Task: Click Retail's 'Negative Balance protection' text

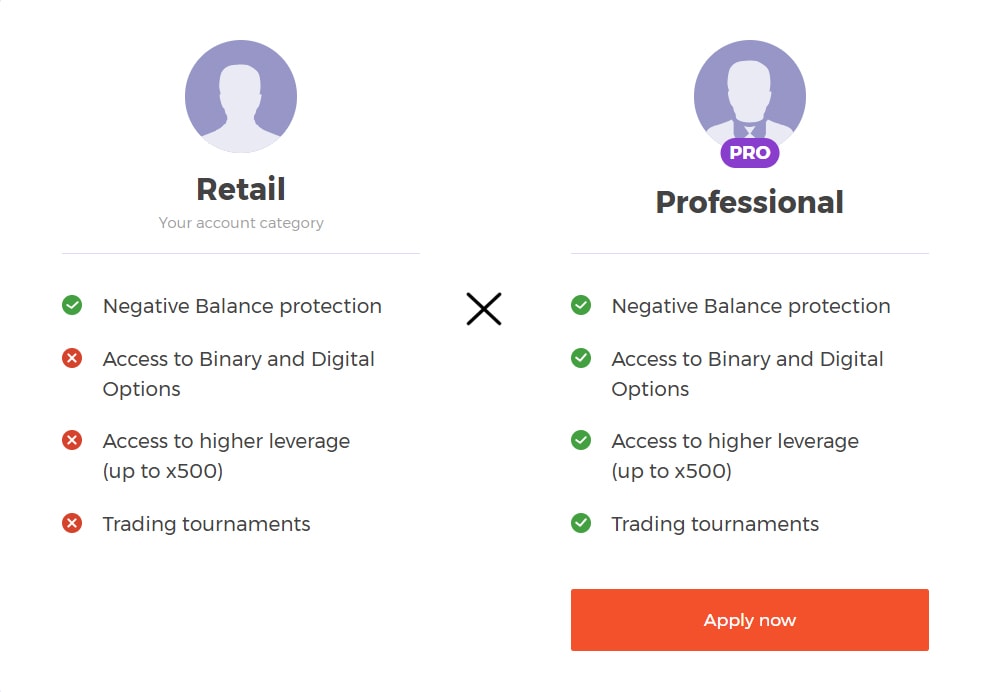Action: tap(242, 306)
